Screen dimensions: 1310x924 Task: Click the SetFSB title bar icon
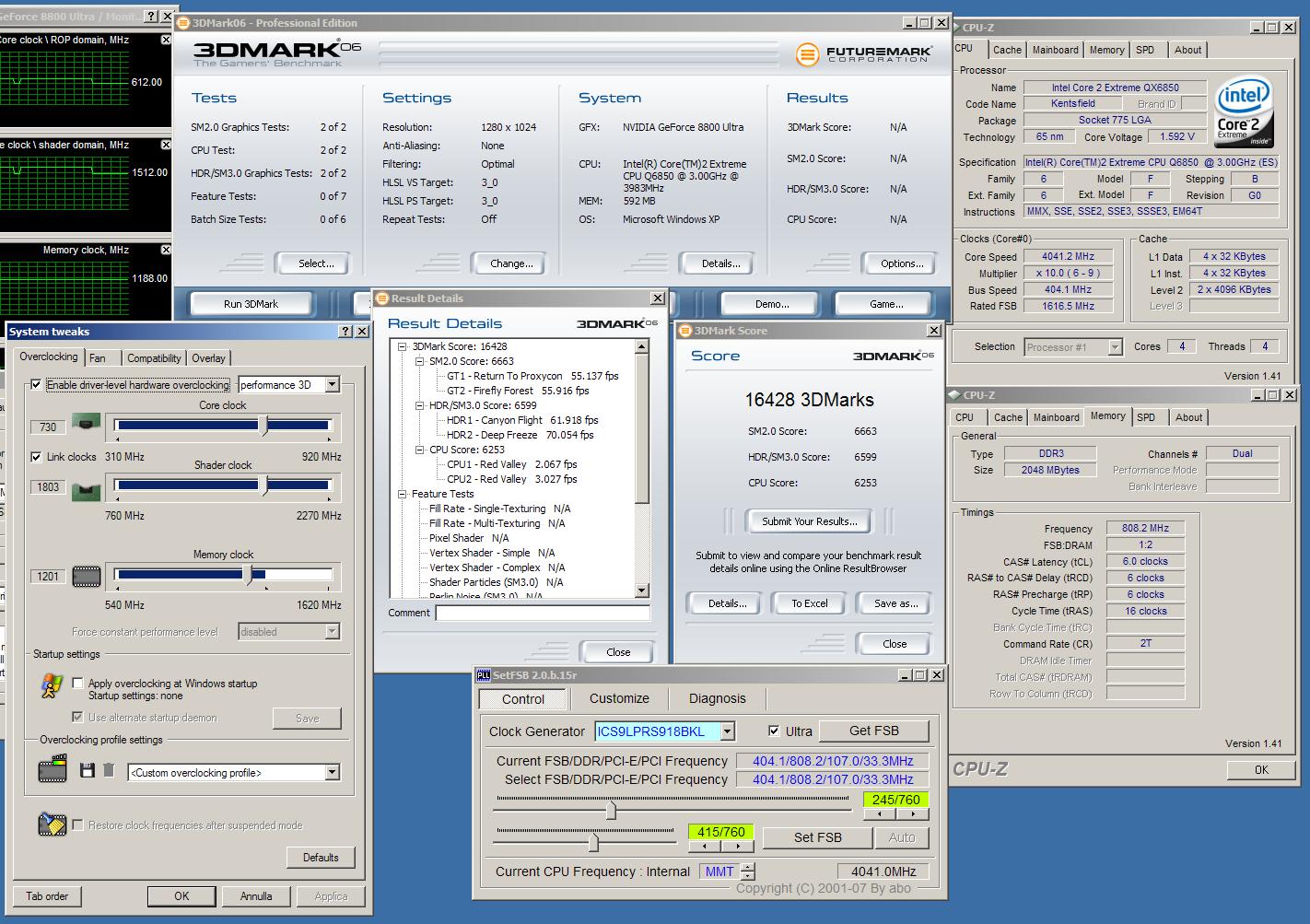click(x=484, y=675)
